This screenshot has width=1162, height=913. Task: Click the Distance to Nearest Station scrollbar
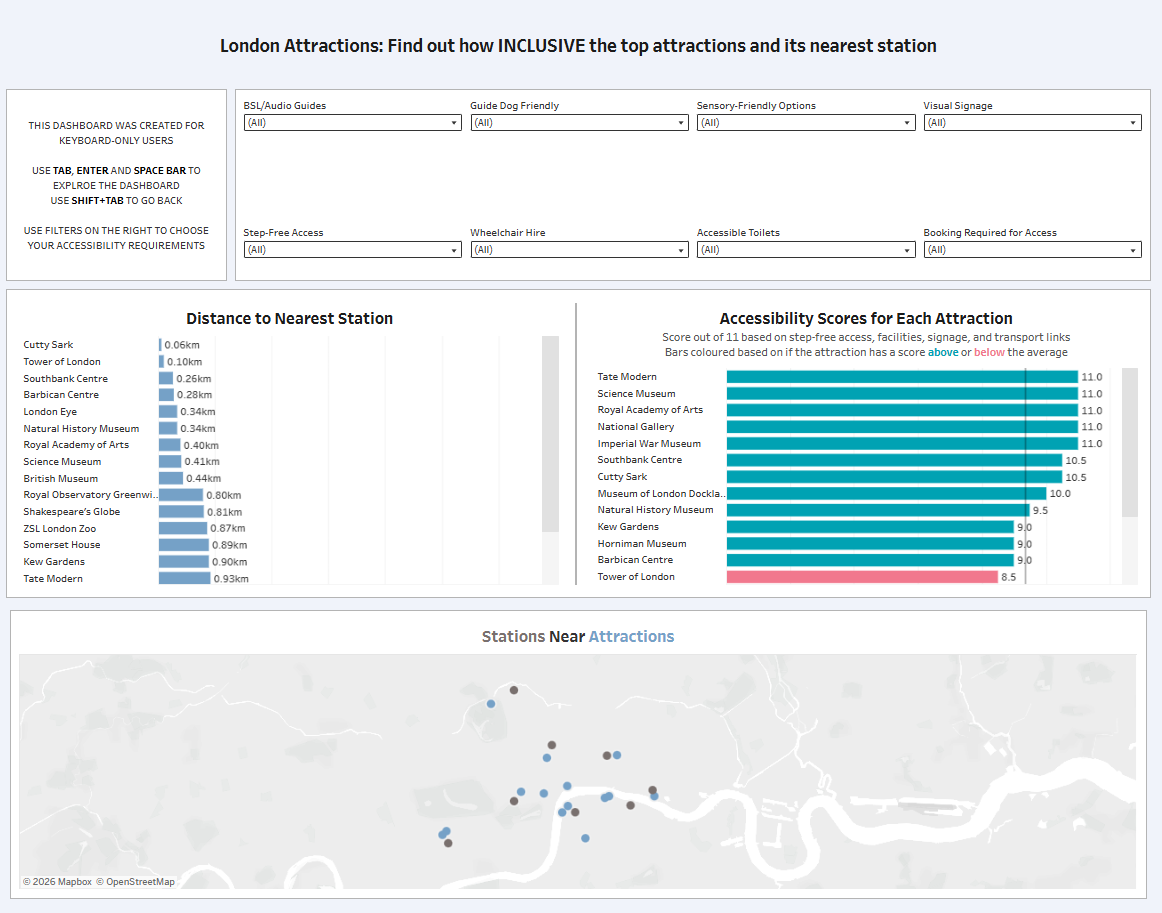pos(550,434)
